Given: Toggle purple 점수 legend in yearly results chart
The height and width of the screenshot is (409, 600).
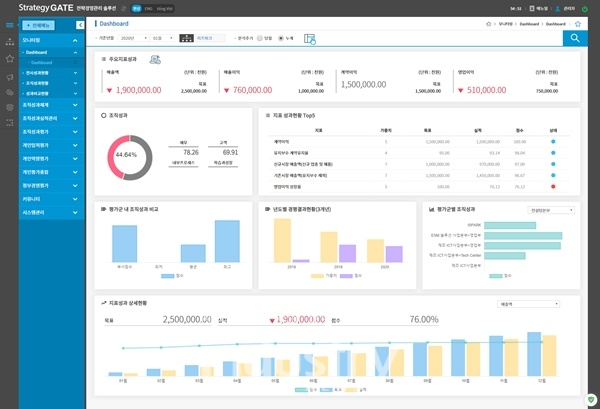Looking at the screenshot, I should pyautogui.click(x=351, y=276).
